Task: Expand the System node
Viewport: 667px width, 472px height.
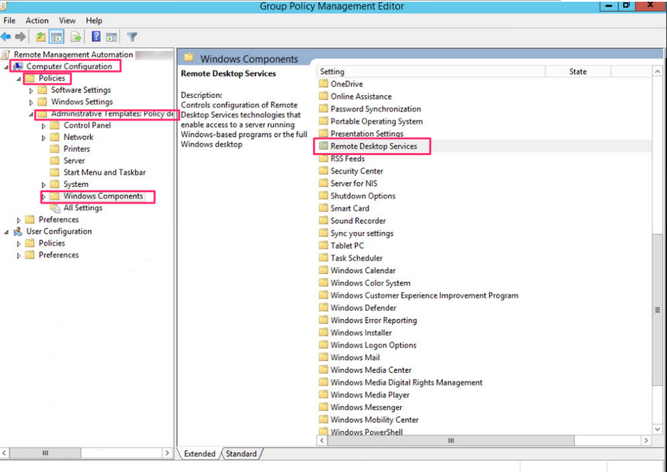Action: pyautogui.click(x=43, y=185)
